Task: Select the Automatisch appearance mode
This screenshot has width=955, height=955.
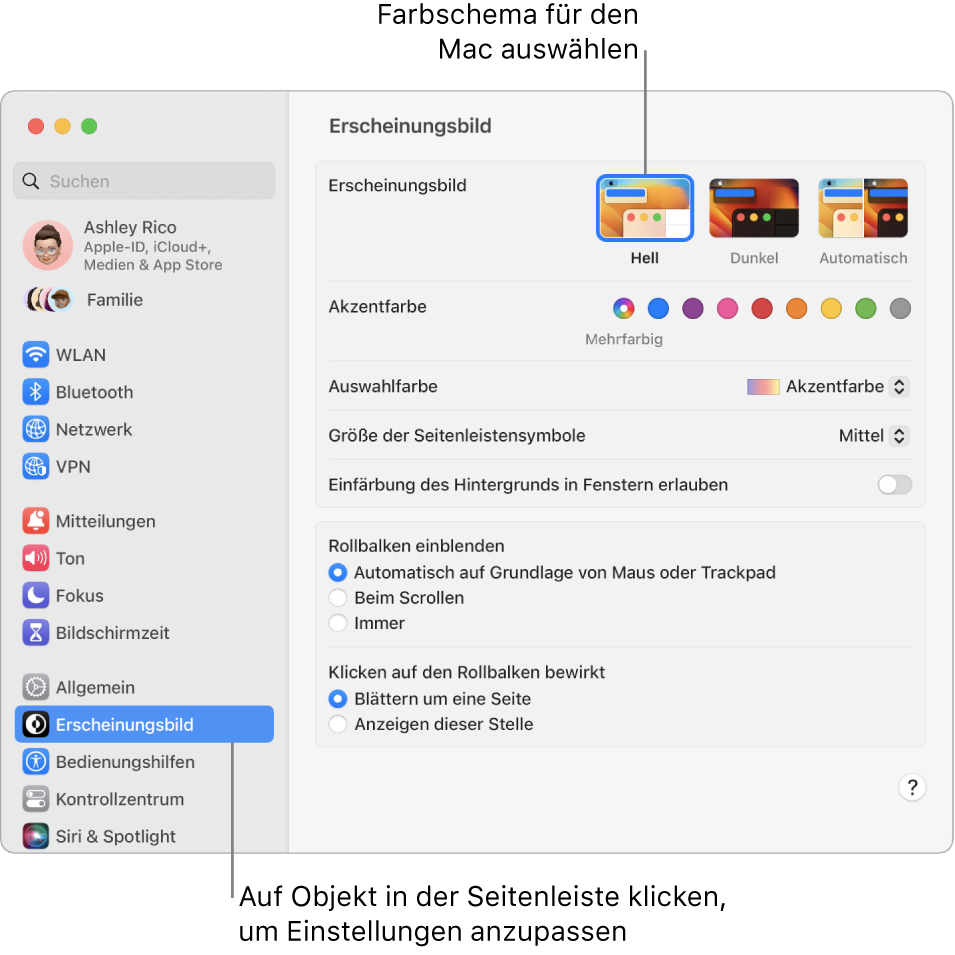Action: 862,207
